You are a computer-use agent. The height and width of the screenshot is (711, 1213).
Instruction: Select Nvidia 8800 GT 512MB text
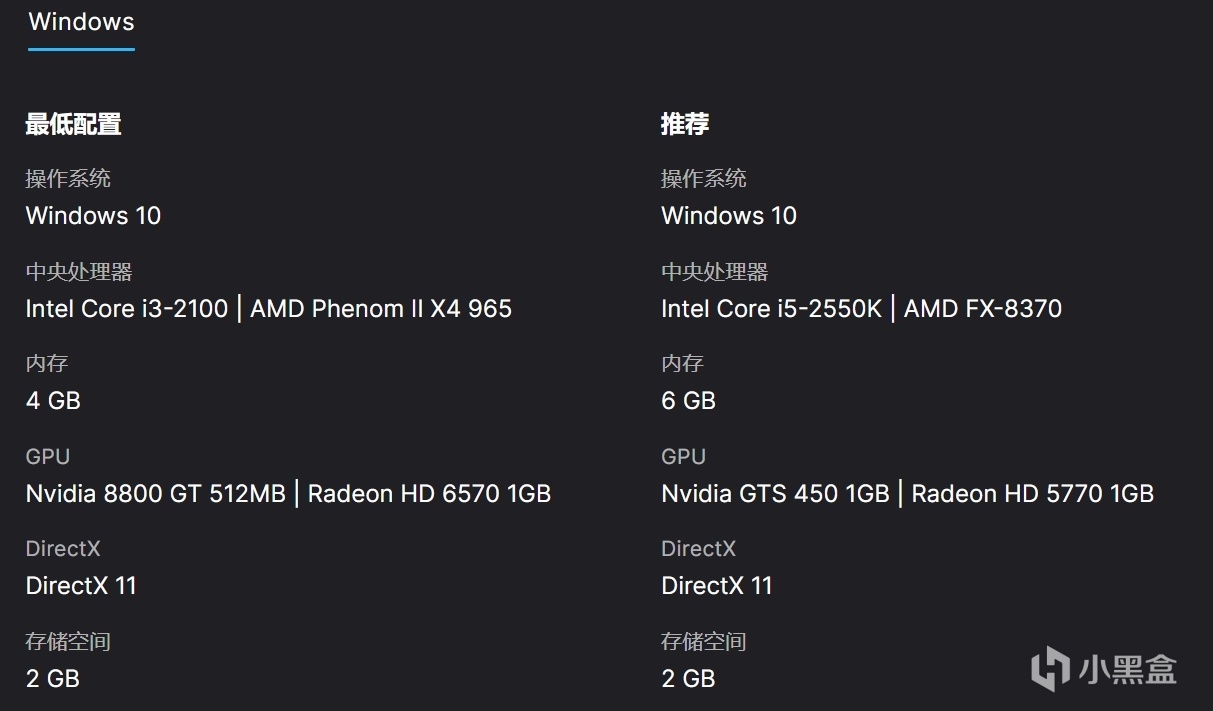click(x=155, y=493)
